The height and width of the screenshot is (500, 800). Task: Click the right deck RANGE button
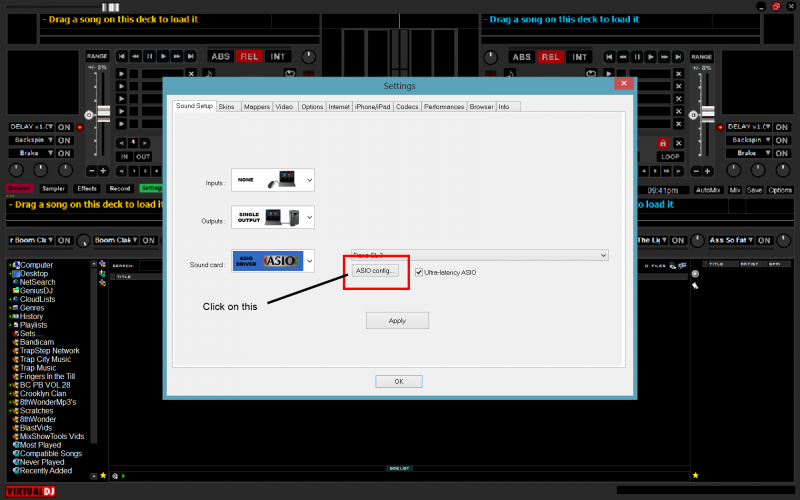tap(702, 57)
